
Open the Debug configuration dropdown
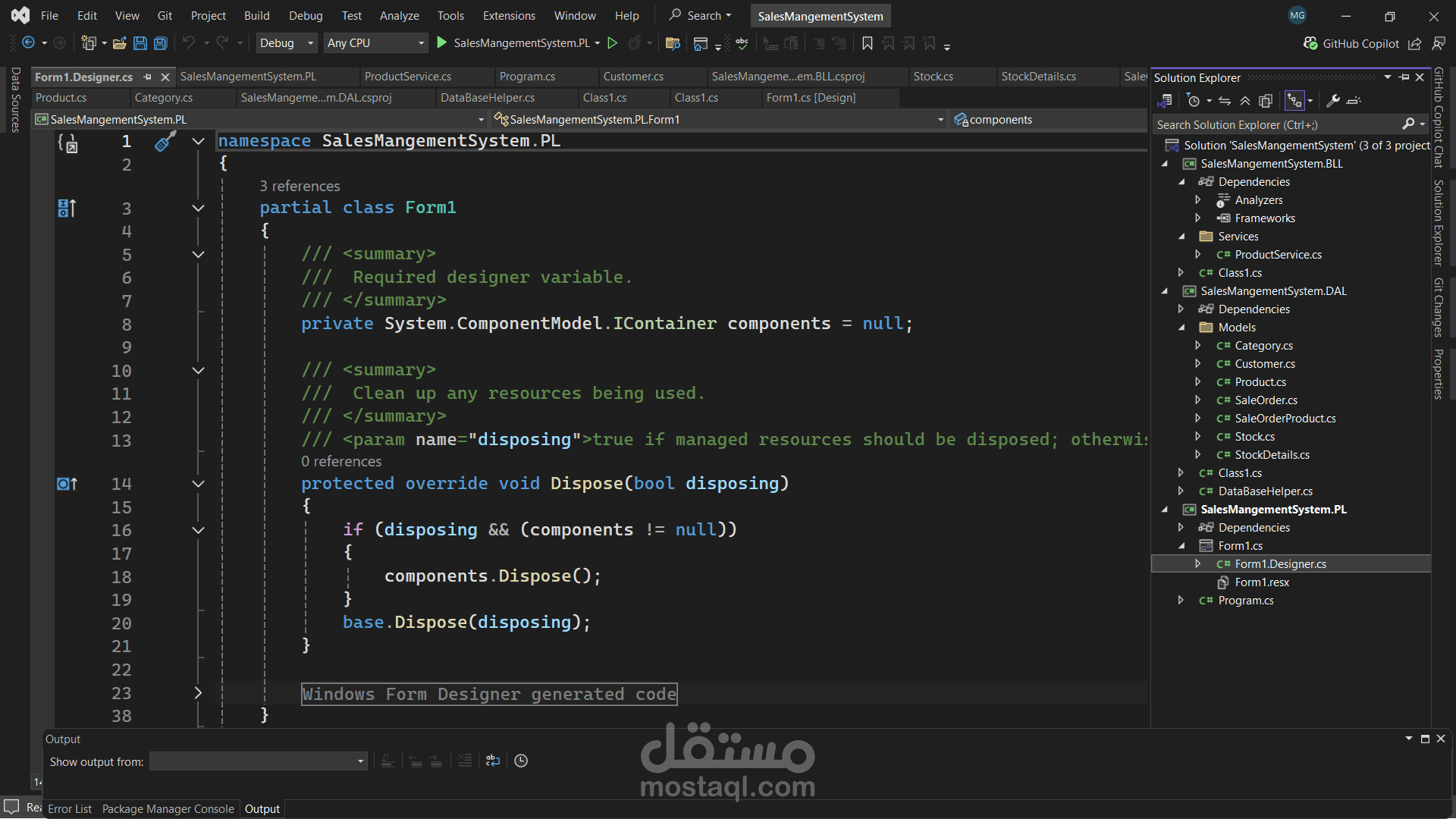287,43
